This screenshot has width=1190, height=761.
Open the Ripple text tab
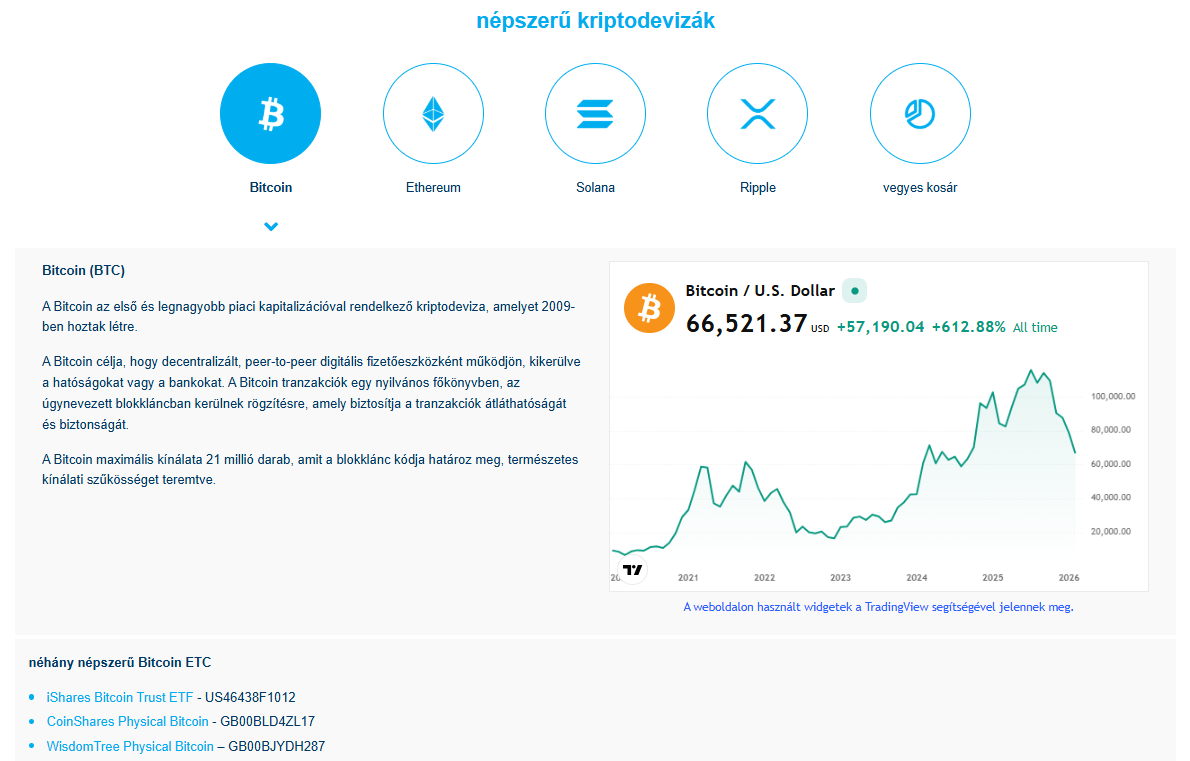point(757,188)
